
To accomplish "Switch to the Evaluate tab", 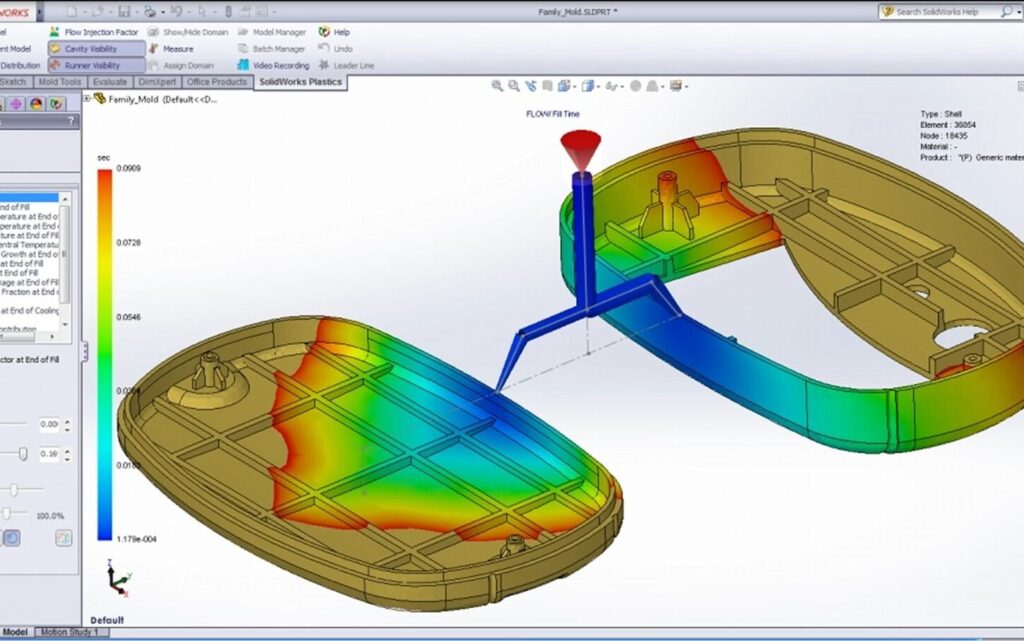I will (110, 82).
